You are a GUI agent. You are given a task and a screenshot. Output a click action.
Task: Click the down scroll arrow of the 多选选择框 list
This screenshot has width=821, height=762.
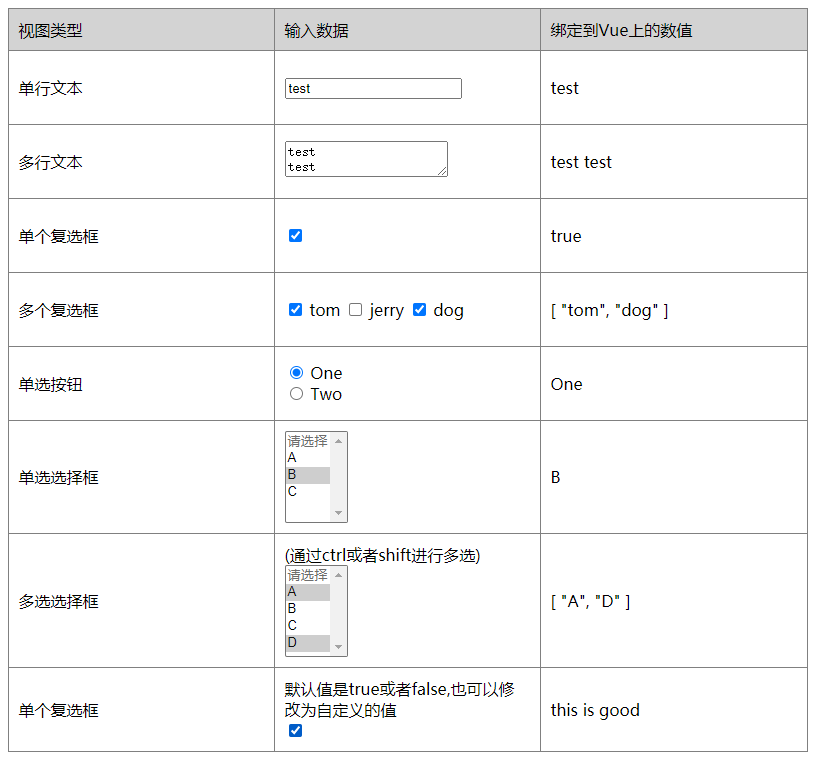[x=338, y=647]
